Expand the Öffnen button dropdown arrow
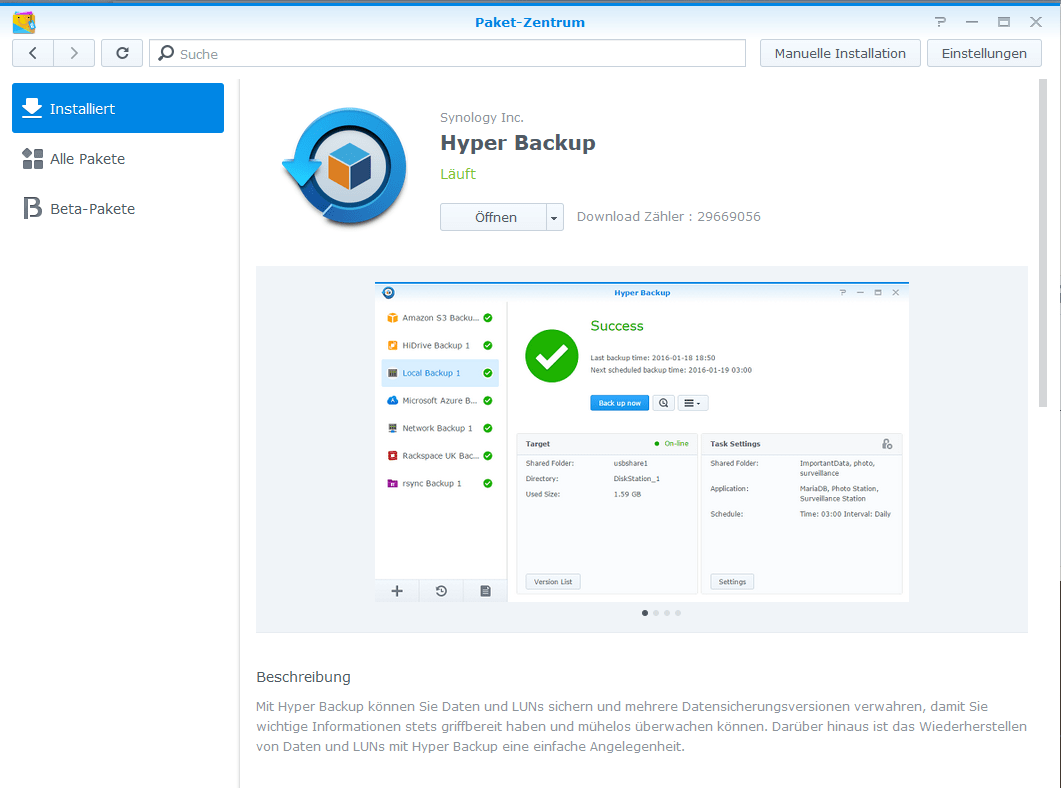 [552, 217]
